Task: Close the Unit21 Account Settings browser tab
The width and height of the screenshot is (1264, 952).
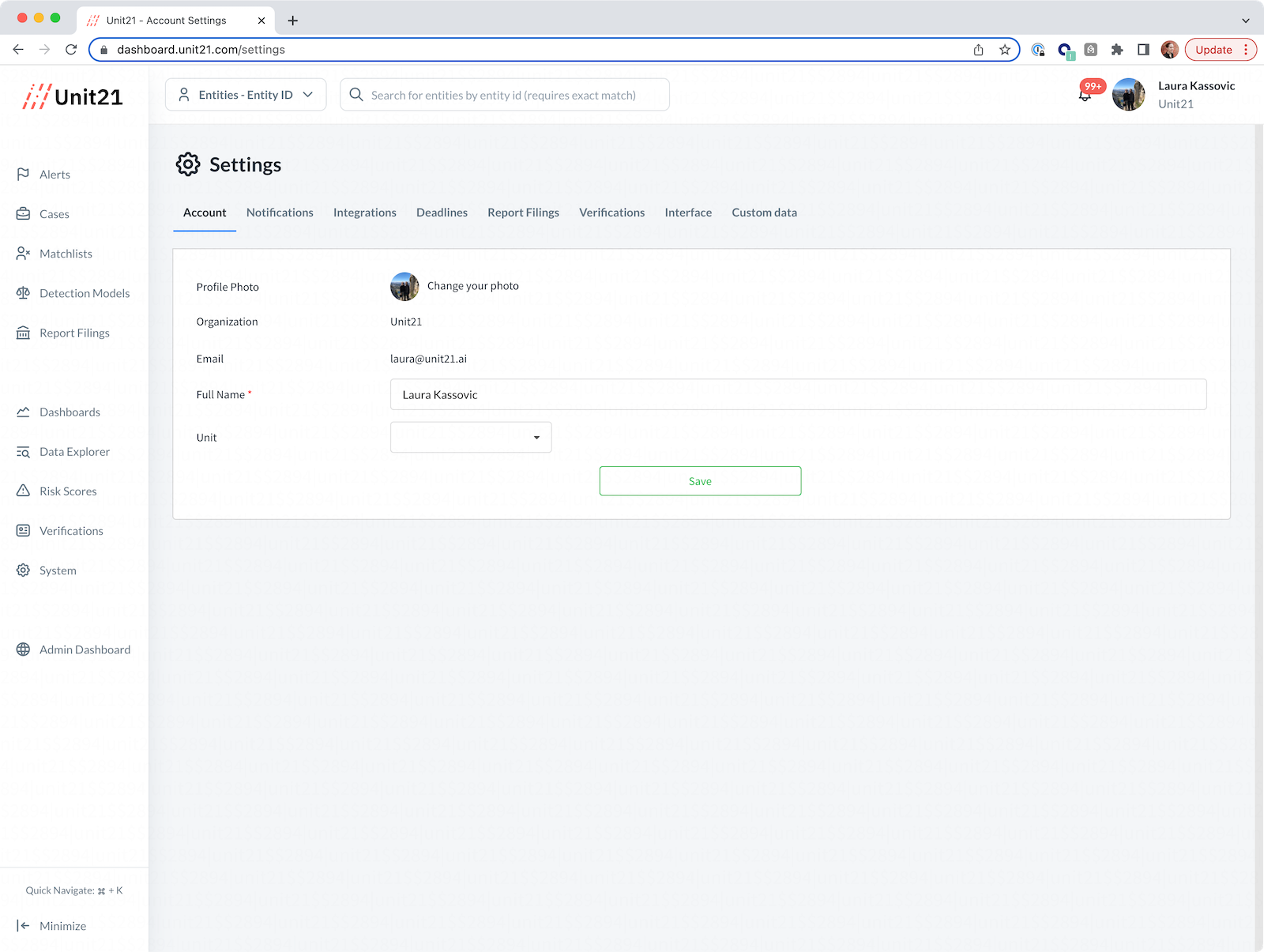Action: click(x=261, y=21)
